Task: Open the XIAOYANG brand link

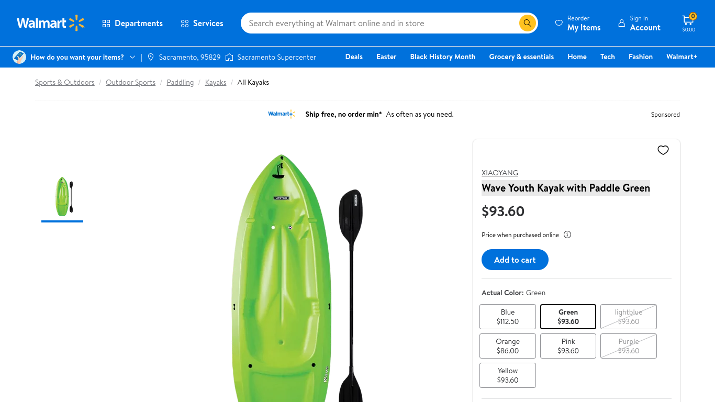Action: click(x=500, y=172)
